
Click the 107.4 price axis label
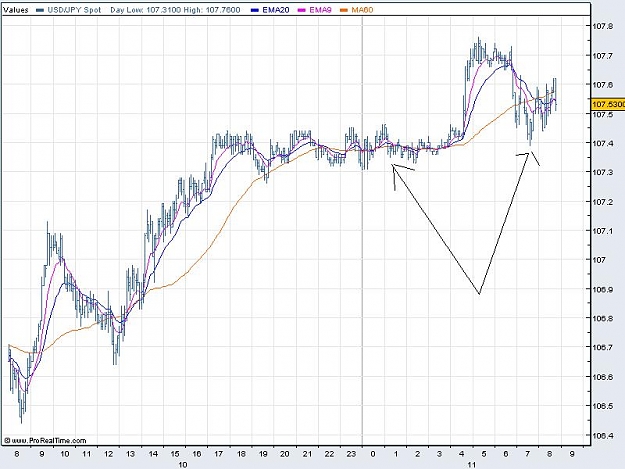pyautogui.click(x=603, y=143)
